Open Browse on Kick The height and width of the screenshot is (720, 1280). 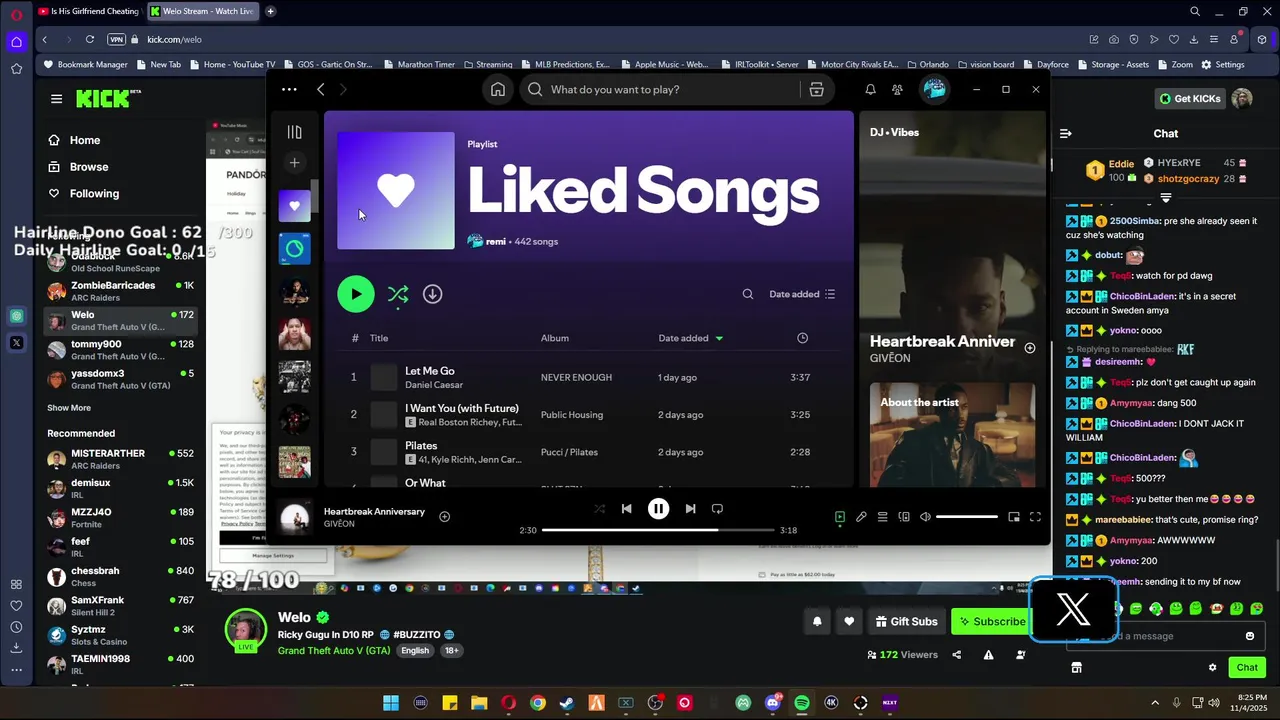point(88,167)
